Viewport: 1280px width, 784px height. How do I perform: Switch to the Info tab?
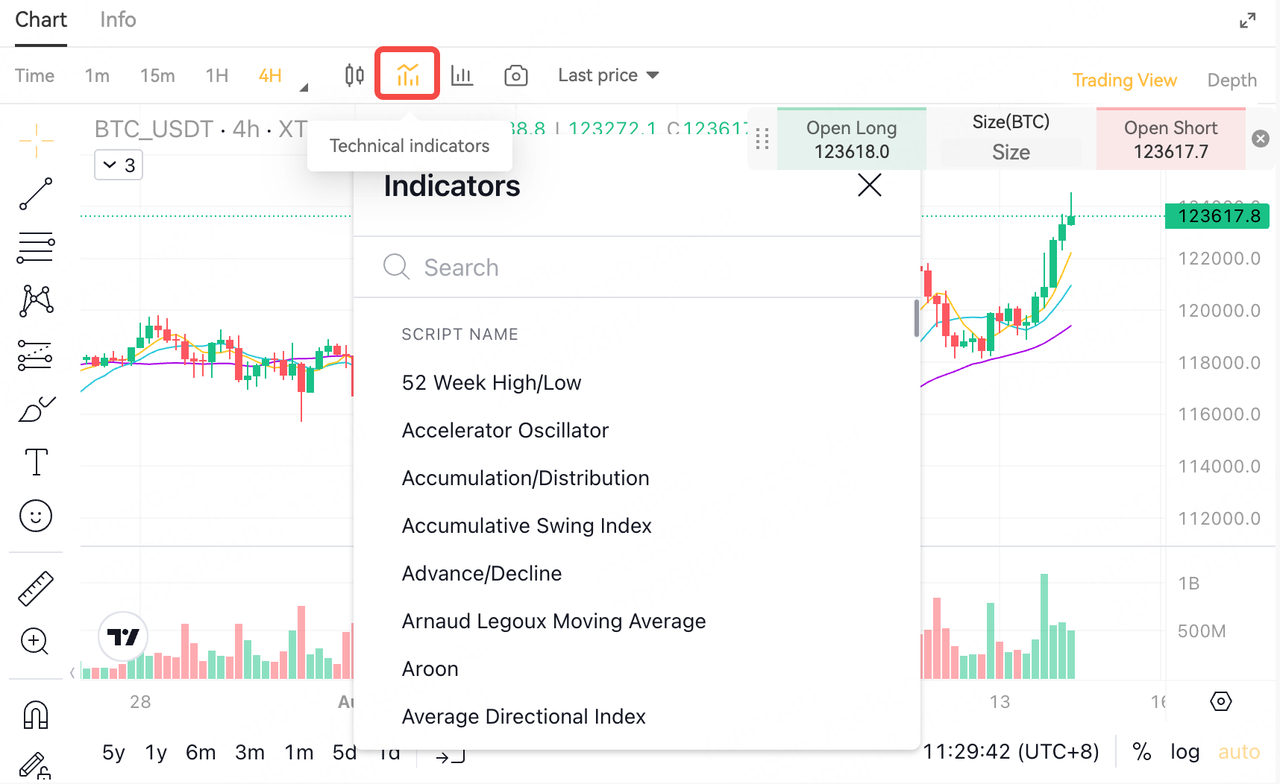pyautogui.click(x=117, y=19)
